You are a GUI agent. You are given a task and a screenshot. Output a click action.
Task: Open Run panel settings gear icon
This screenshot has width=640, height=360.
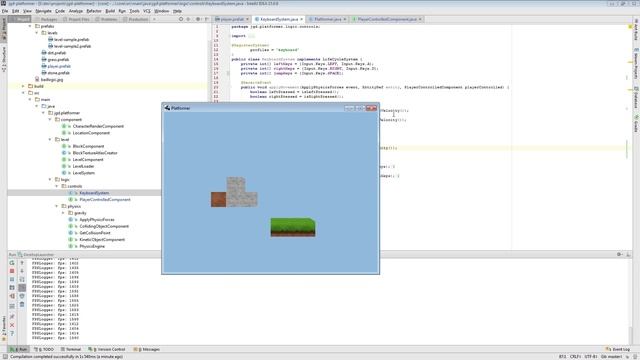[619, 254]
